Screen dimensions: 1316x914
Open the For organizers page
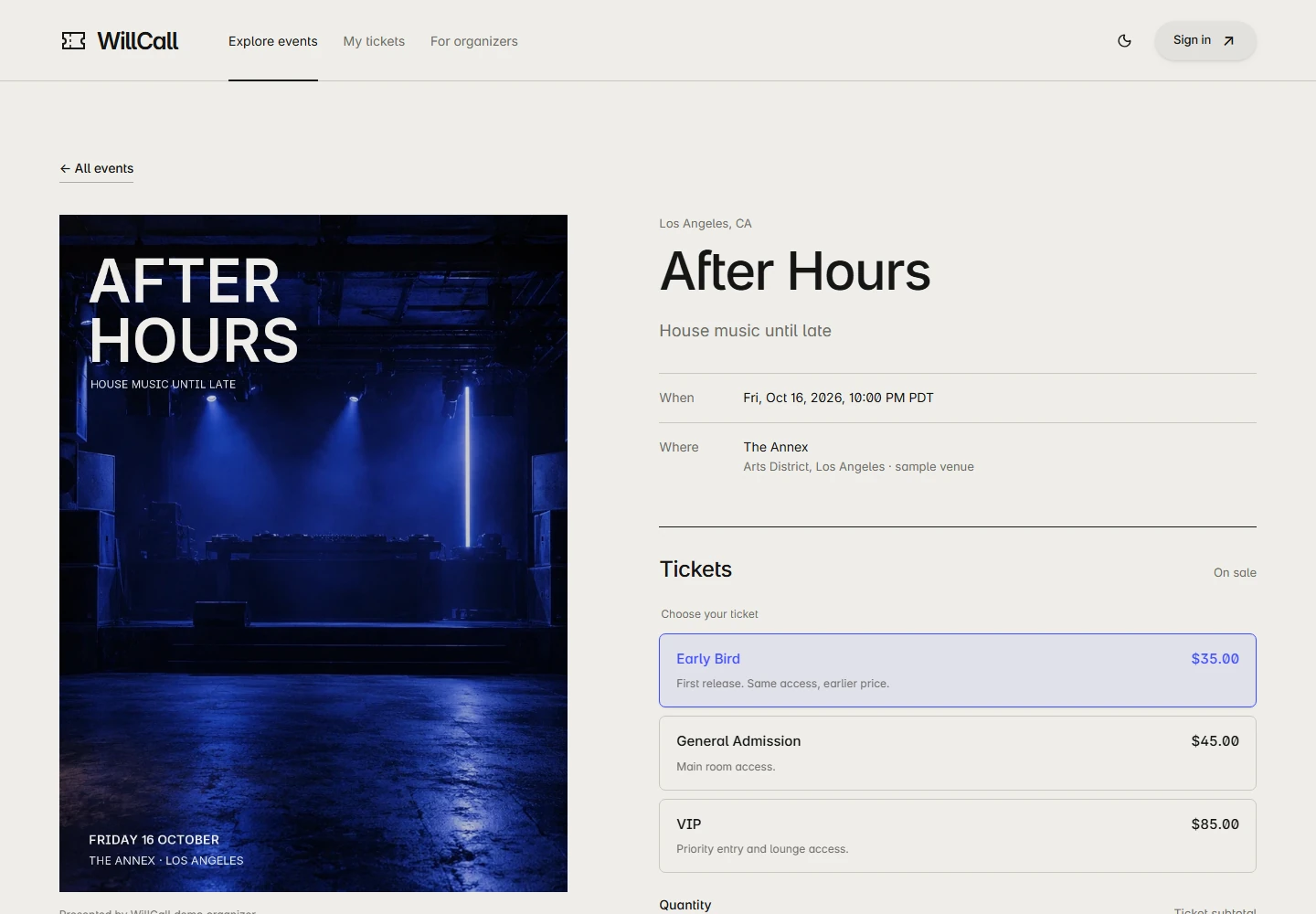coord(474,41)
